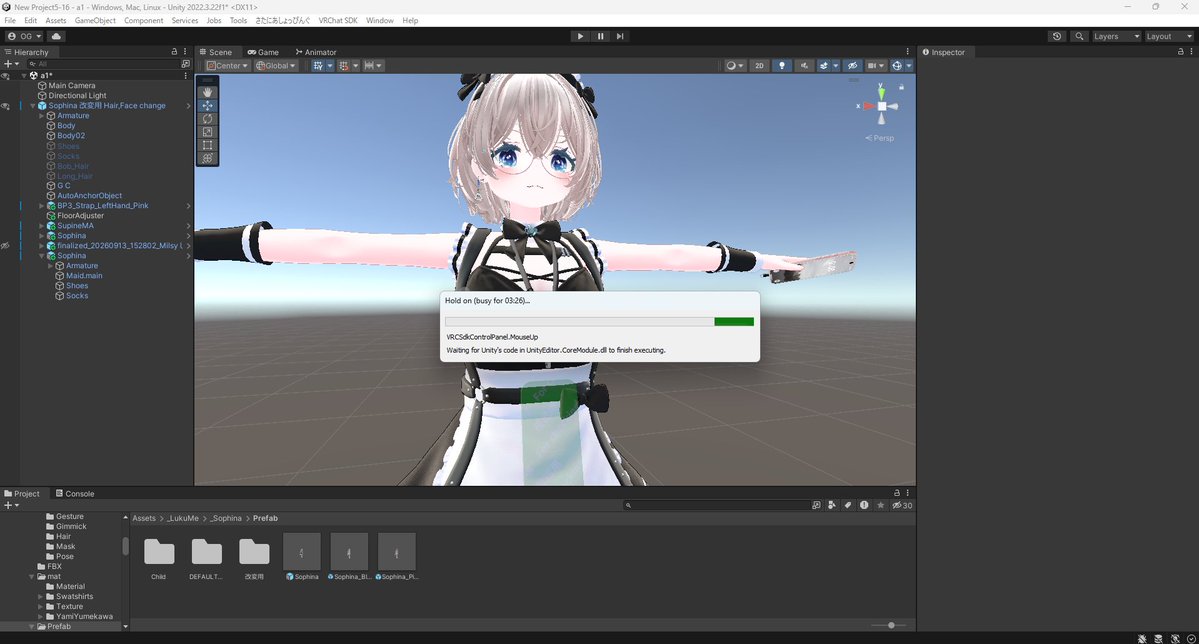Open the VRChat SDK menu
Image resolution: width=1199 pixels, height=644 pixels.
(338, 21)
